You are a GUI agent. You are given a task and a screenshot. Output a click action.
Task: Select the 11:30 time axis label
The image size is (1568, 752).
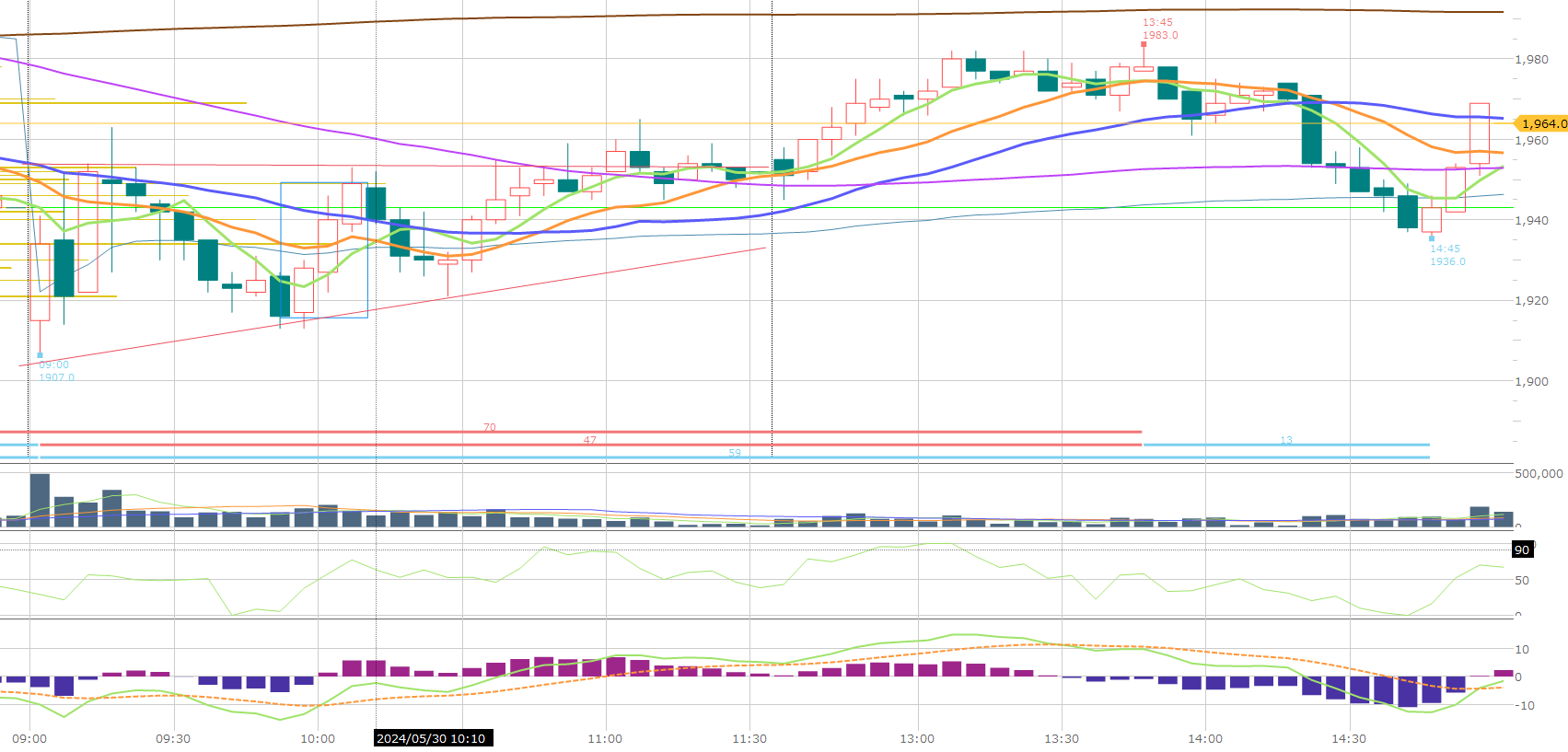(749, 738)
